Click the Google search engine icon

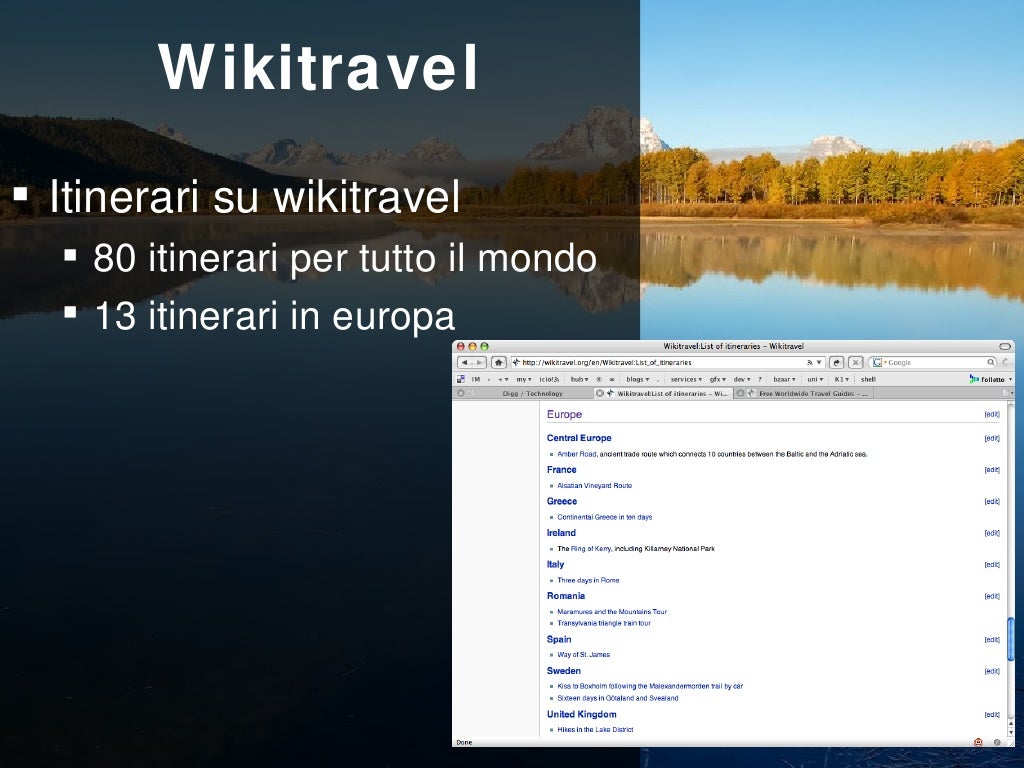878,362
